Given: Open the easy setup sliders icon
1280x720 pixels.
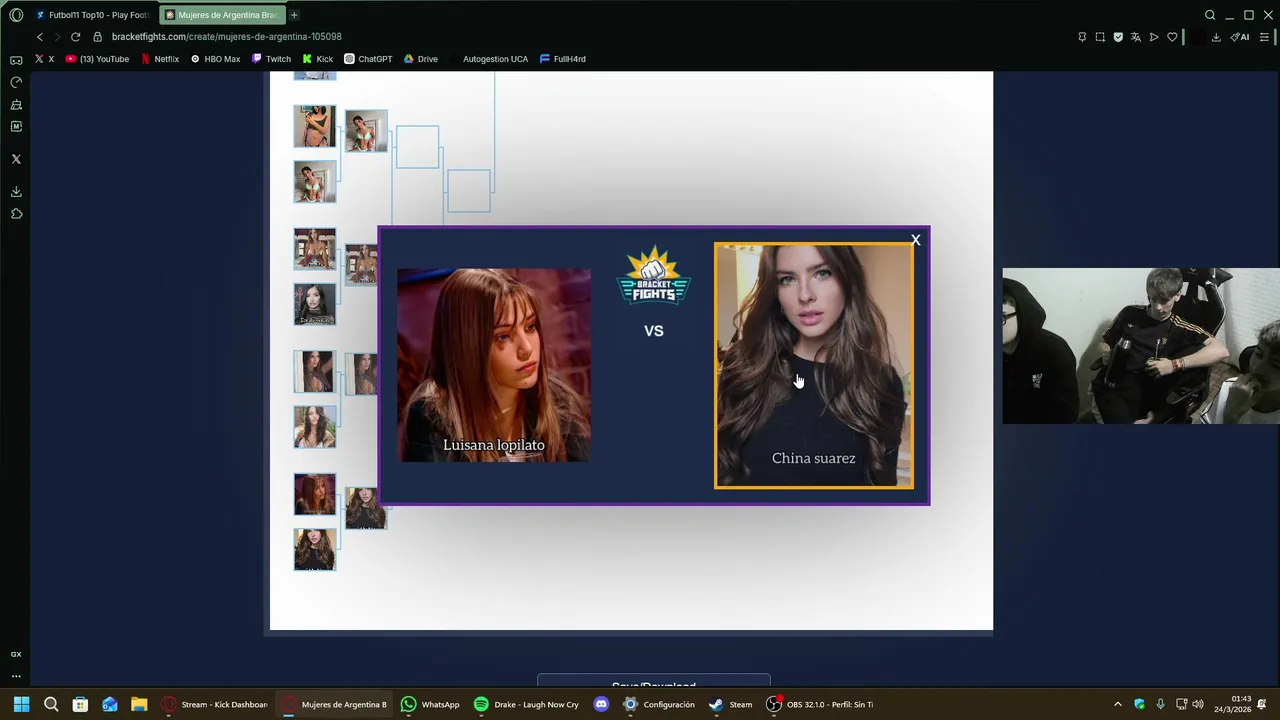Looking at the screenshot, I should (1264, 37).
